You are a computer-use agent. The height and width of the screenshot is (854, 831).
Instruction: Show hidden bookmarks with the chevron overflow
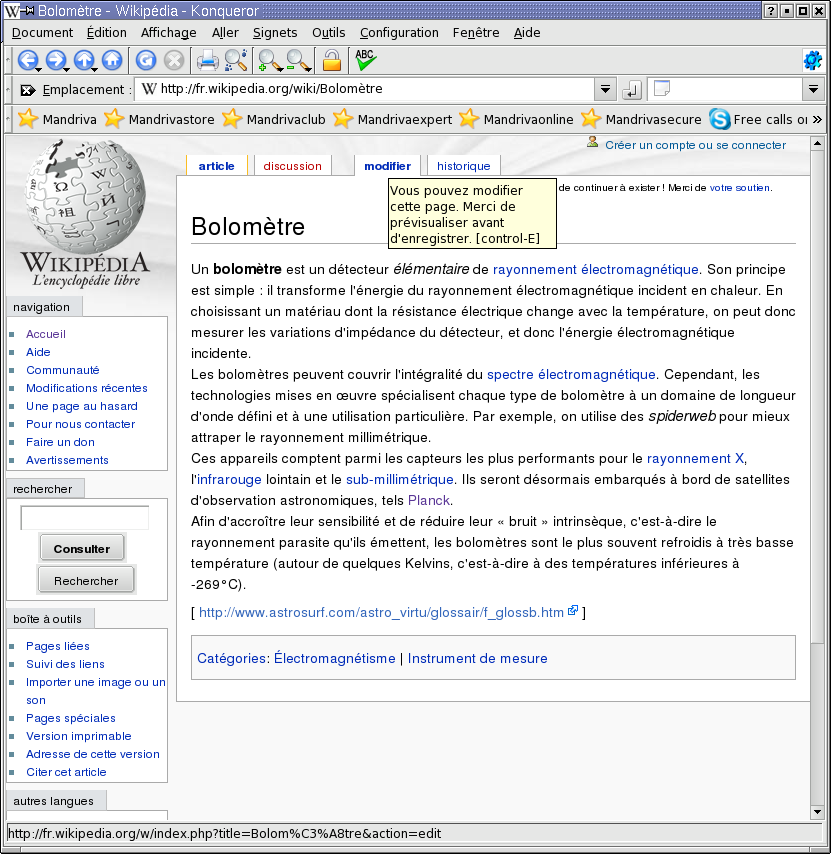pos(817,119)
